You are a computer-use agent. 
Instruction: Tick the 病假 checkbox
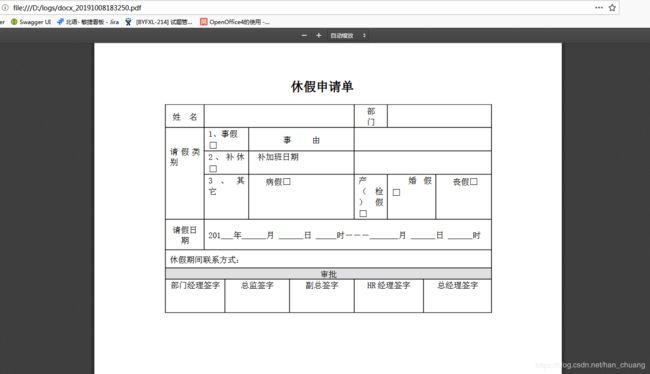(287, 182)
